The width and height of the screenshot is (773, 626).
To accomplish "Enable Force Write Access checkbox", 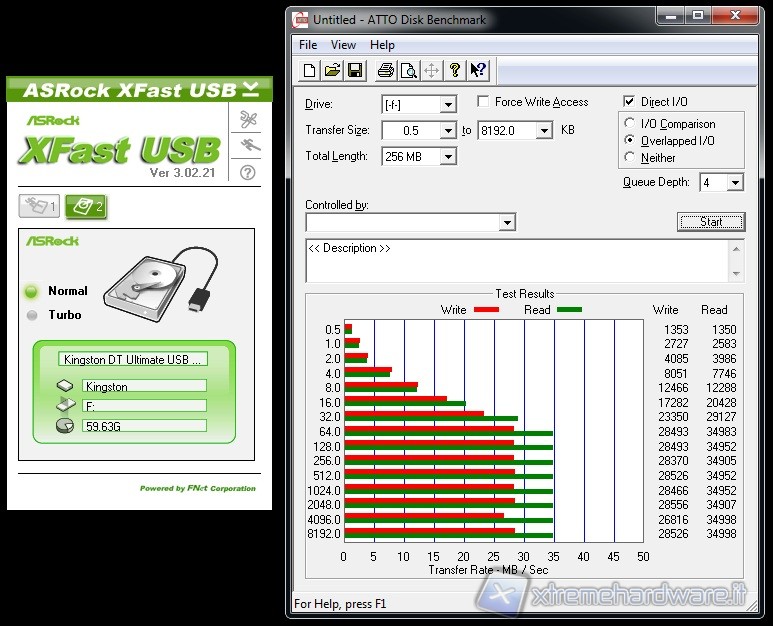I will click(484, 102).
